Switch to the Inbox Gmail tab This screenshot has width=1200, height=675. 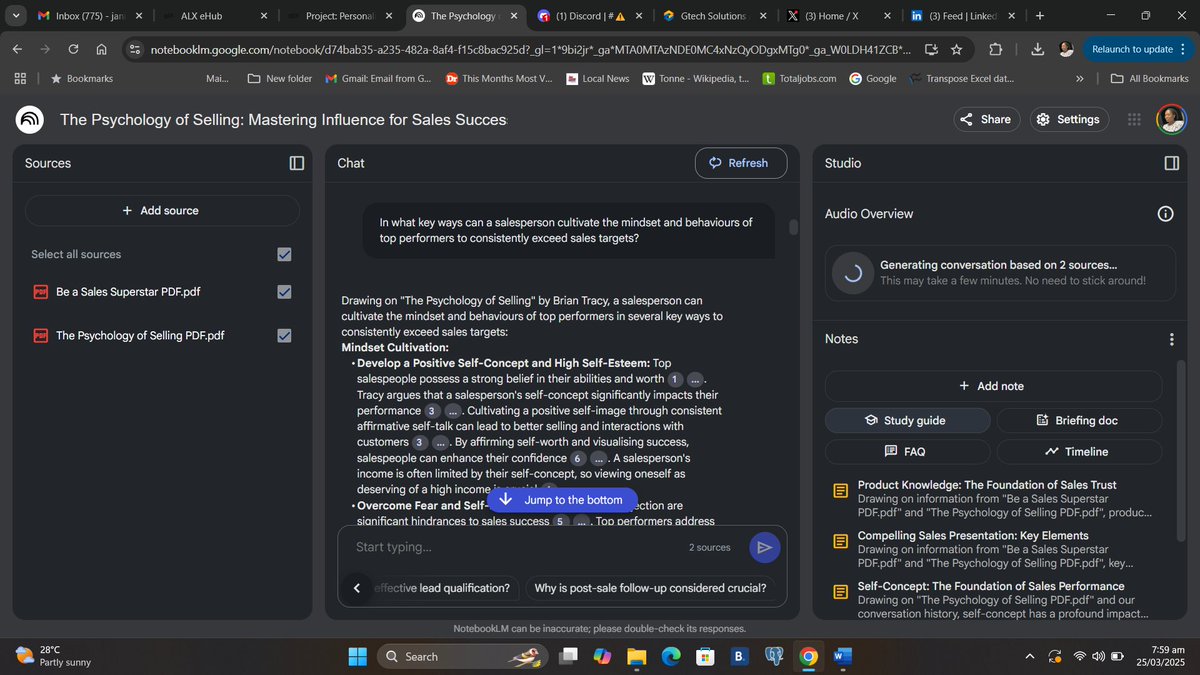pos(87,16)
